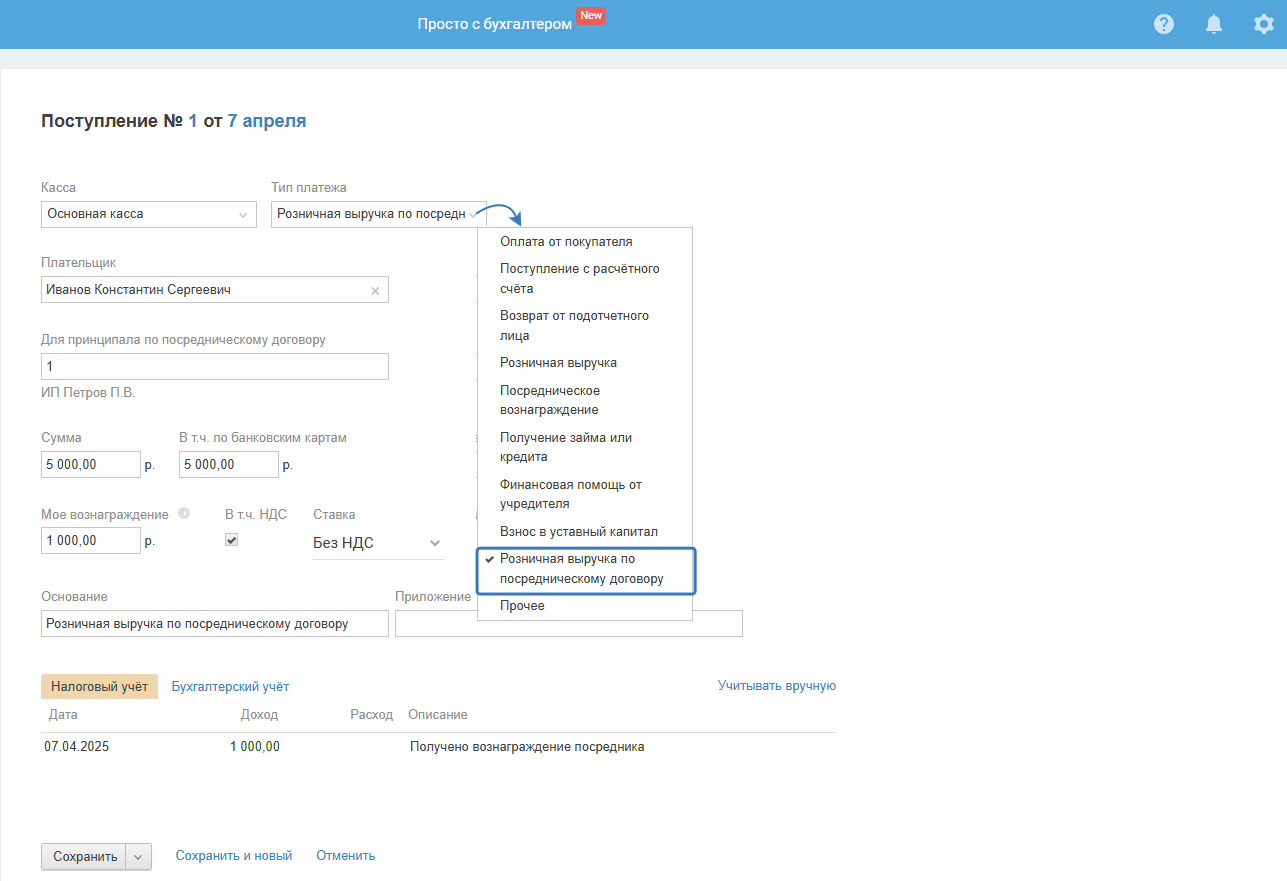Click the Отменить link
Image resolution: width=1287 pixels, height=881 pixels.
tap(346, 856)
